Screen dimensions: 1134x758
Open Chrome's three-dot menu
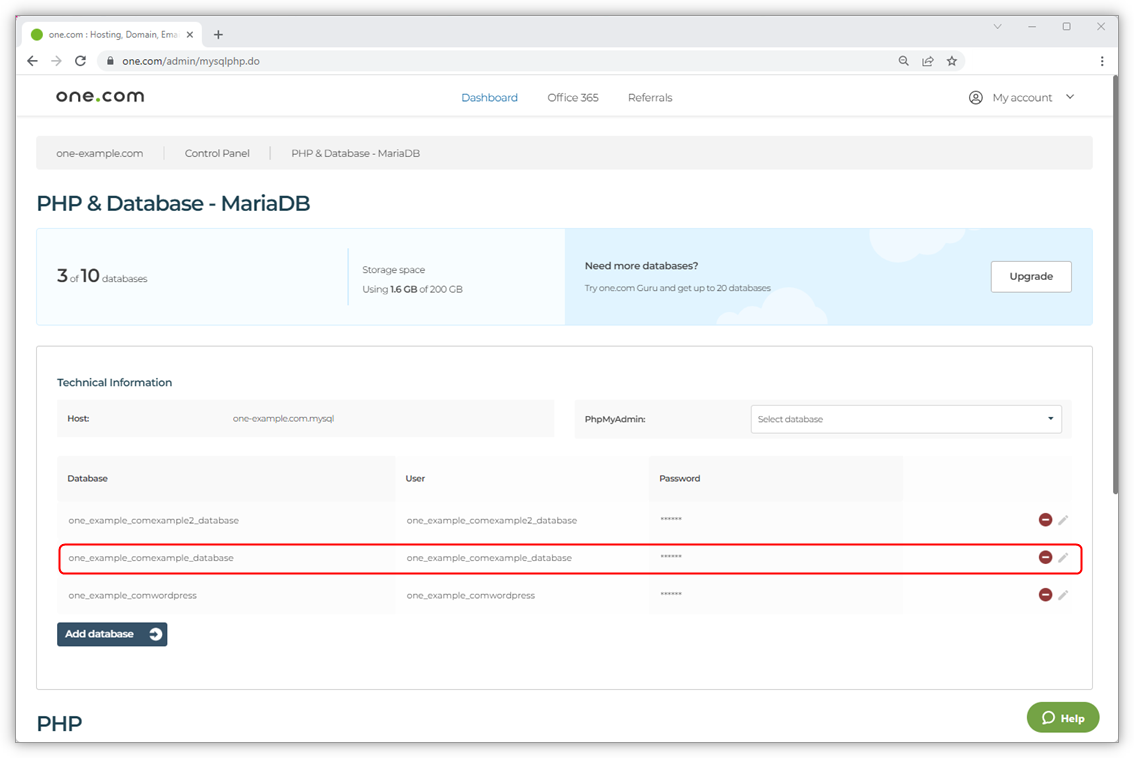(1102, 61)
